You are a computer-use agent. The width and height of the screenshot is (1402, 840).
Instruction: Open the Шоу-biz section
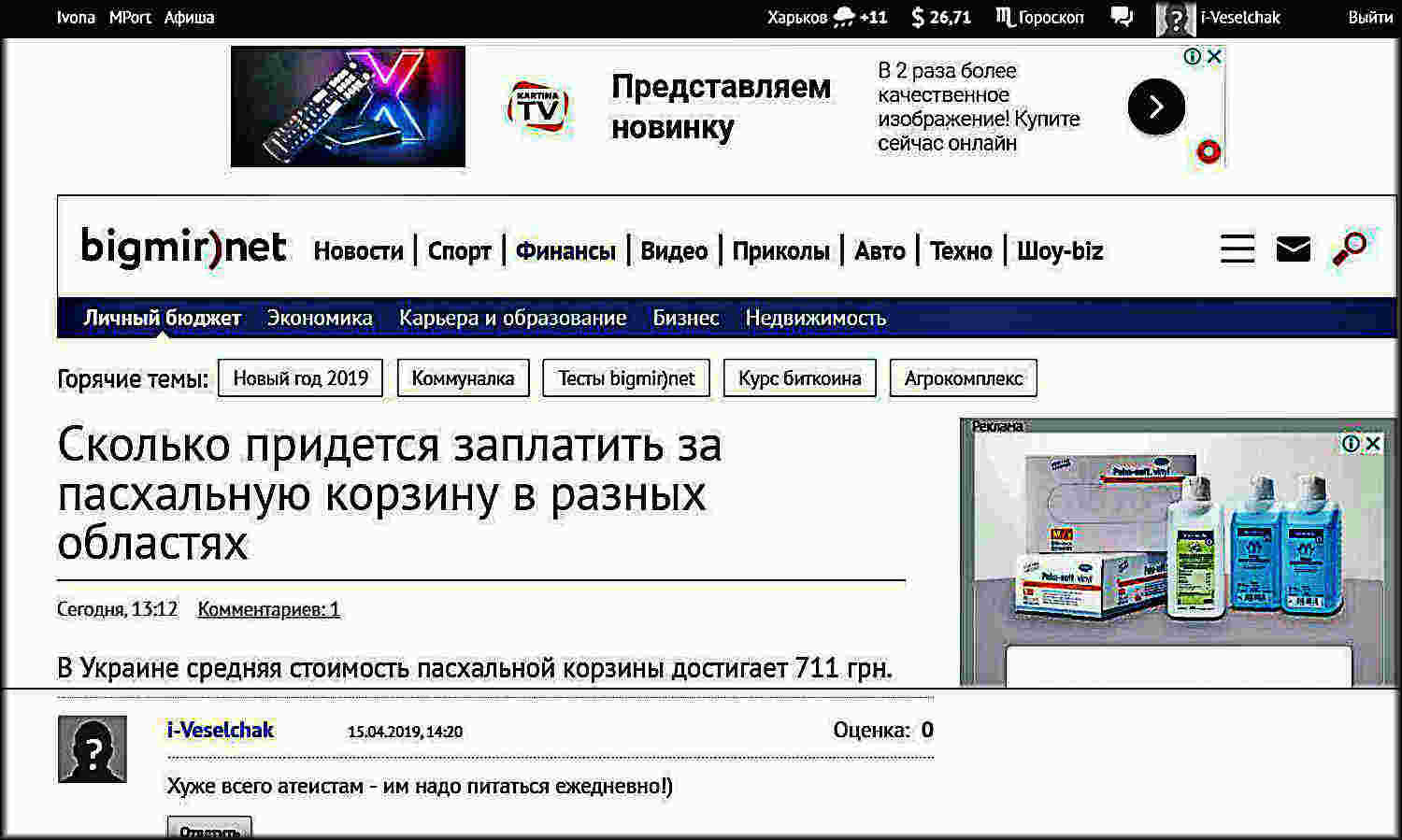point(1060,251)
